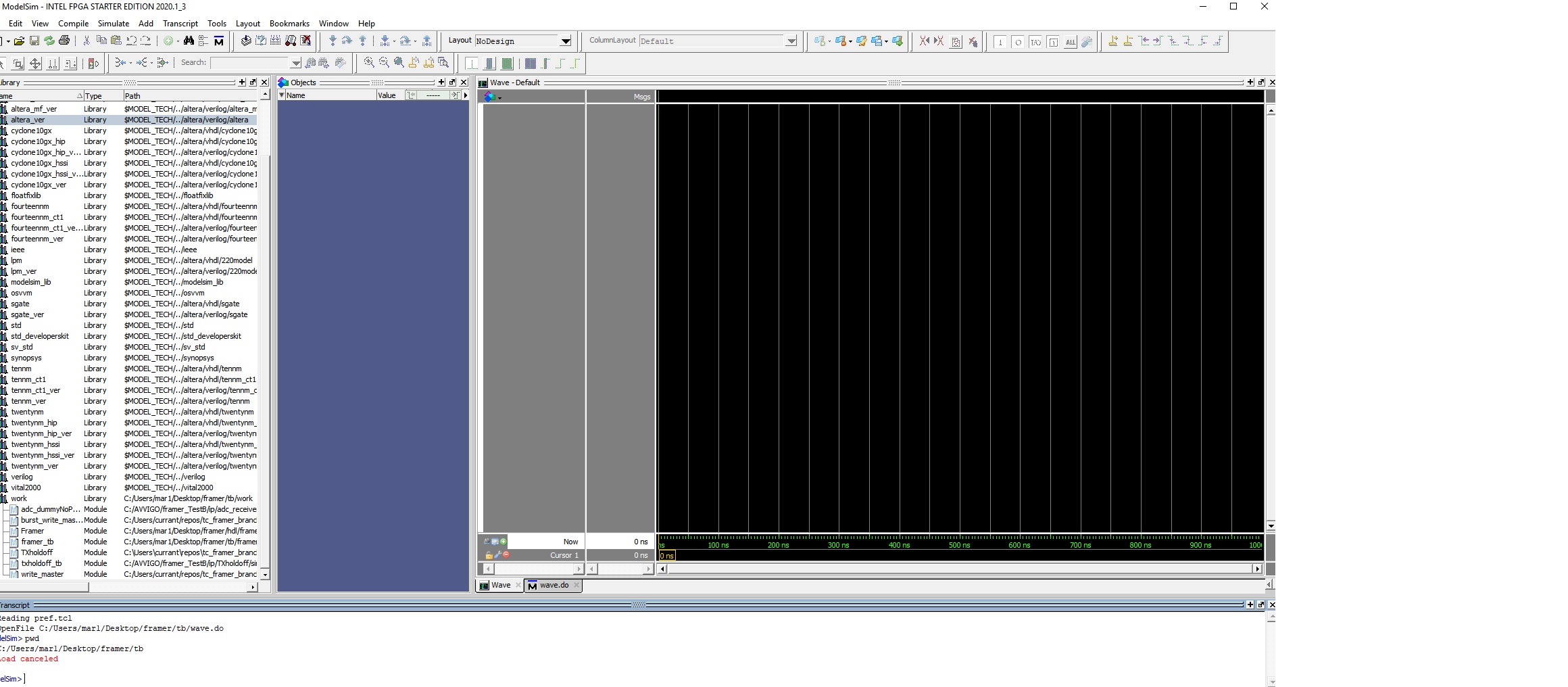Click the Open file folder icon
The image size is (1568, 687).
click(x=19, y=41)
